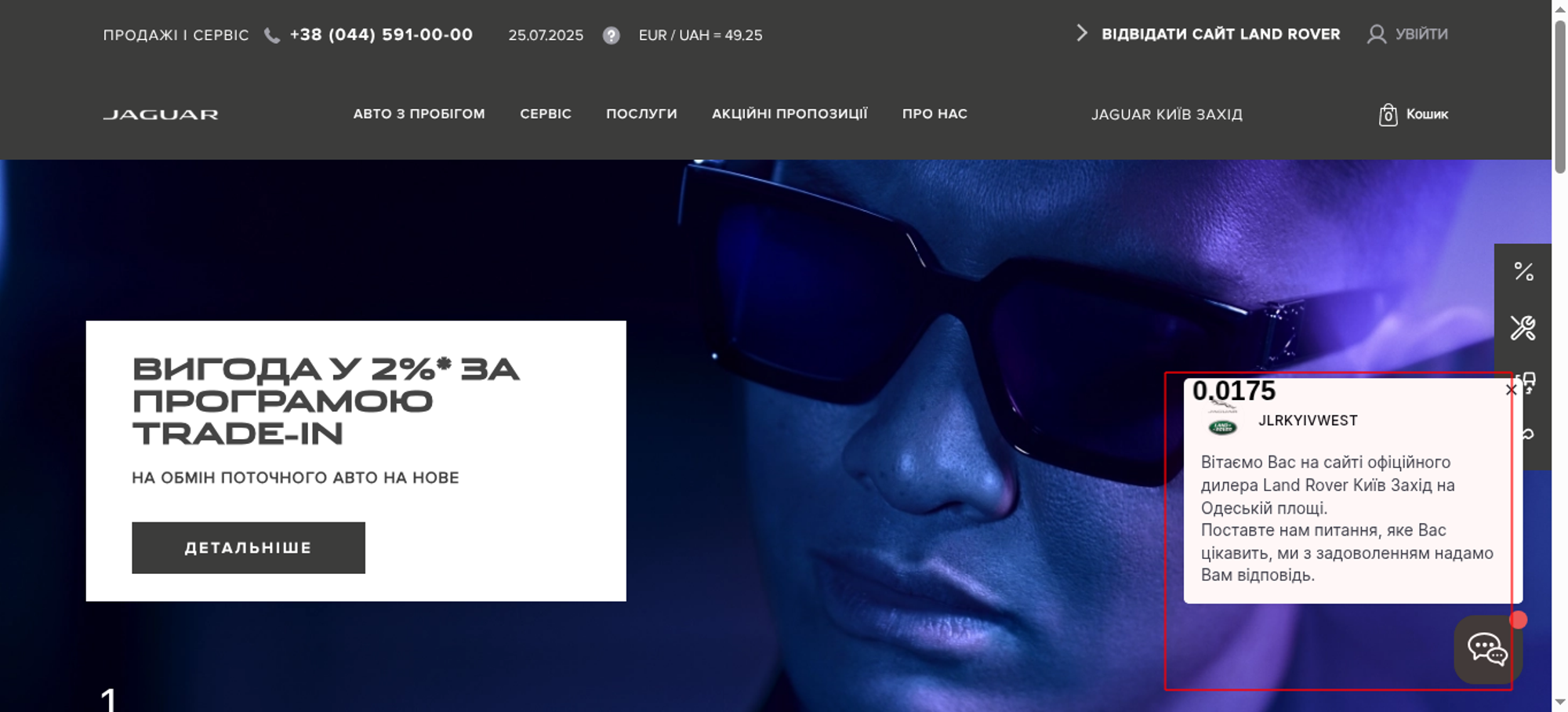
Task: Click the Jaguar logo
Action: pos(161,114)
